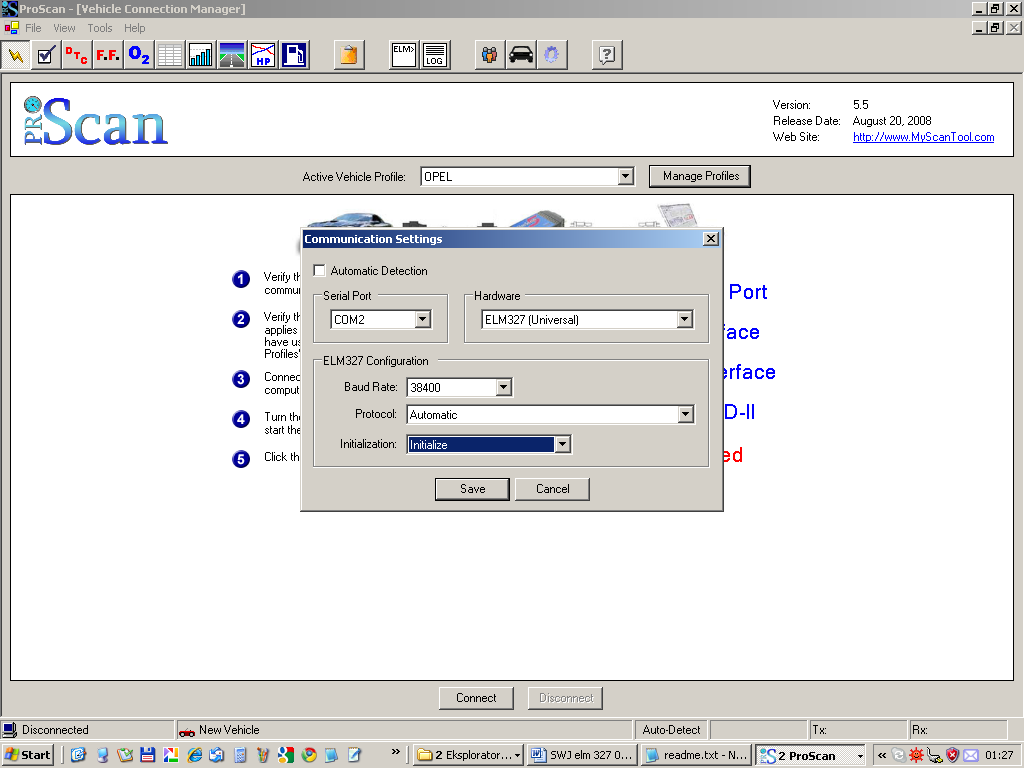1024x768 pixels.
Task: Expand hidden quick launch icons chevron
Action: pos(395,752)
